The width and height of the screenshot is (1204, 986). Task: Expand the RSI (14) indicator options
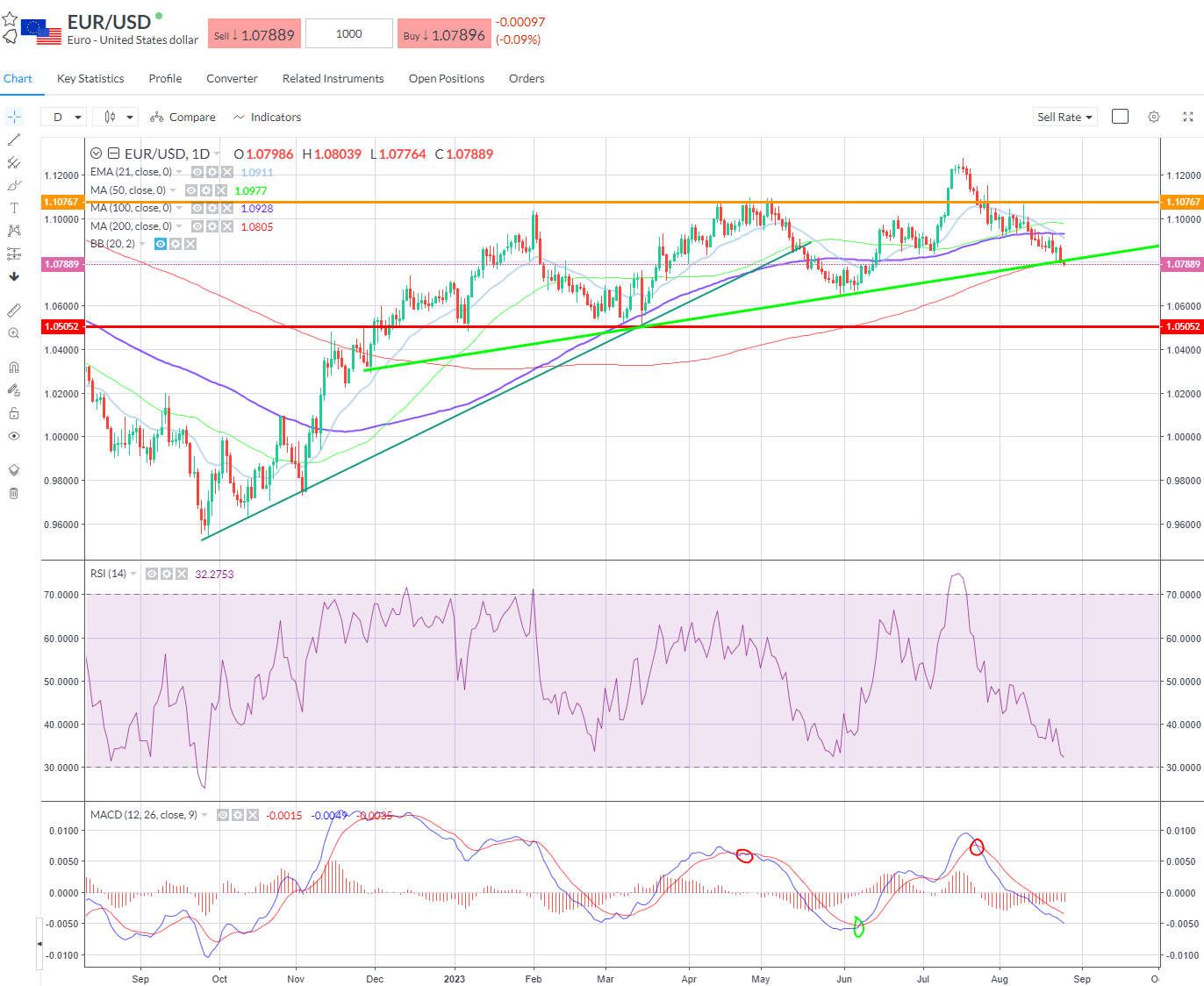pos(133,573)
